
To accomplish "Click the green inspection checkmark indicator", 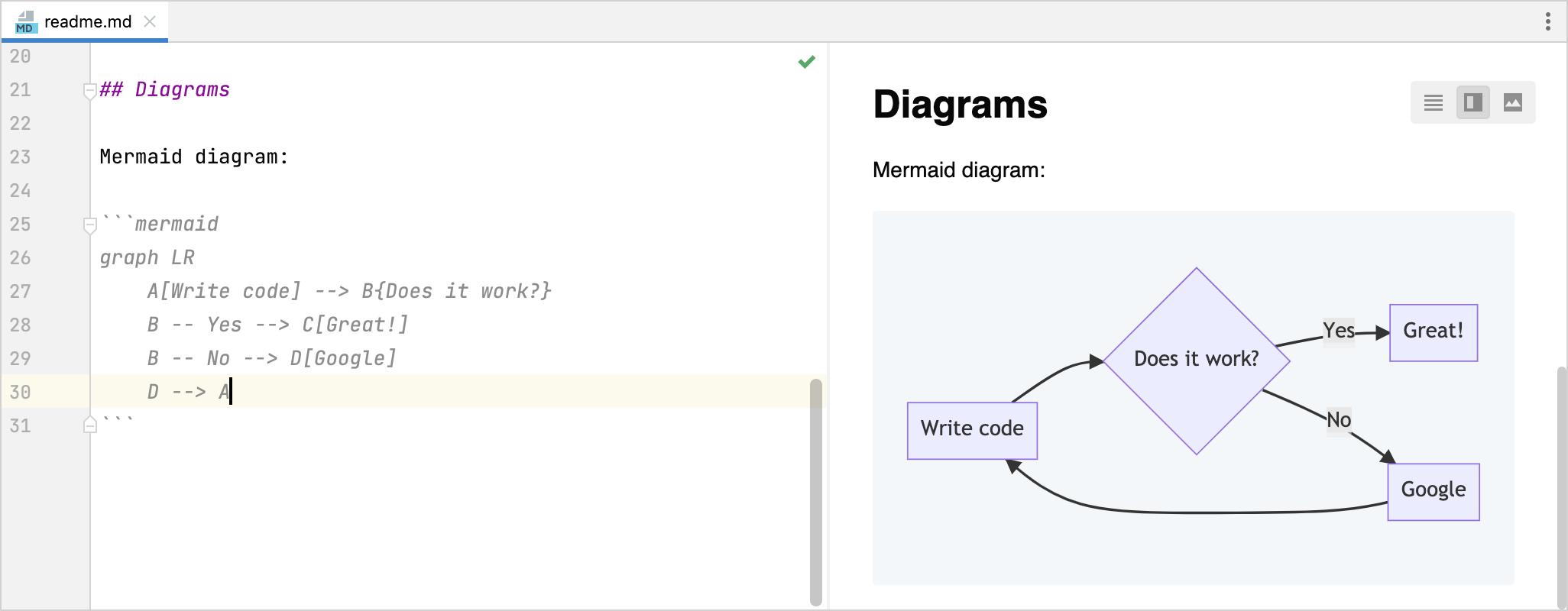I will pos(806,61).
